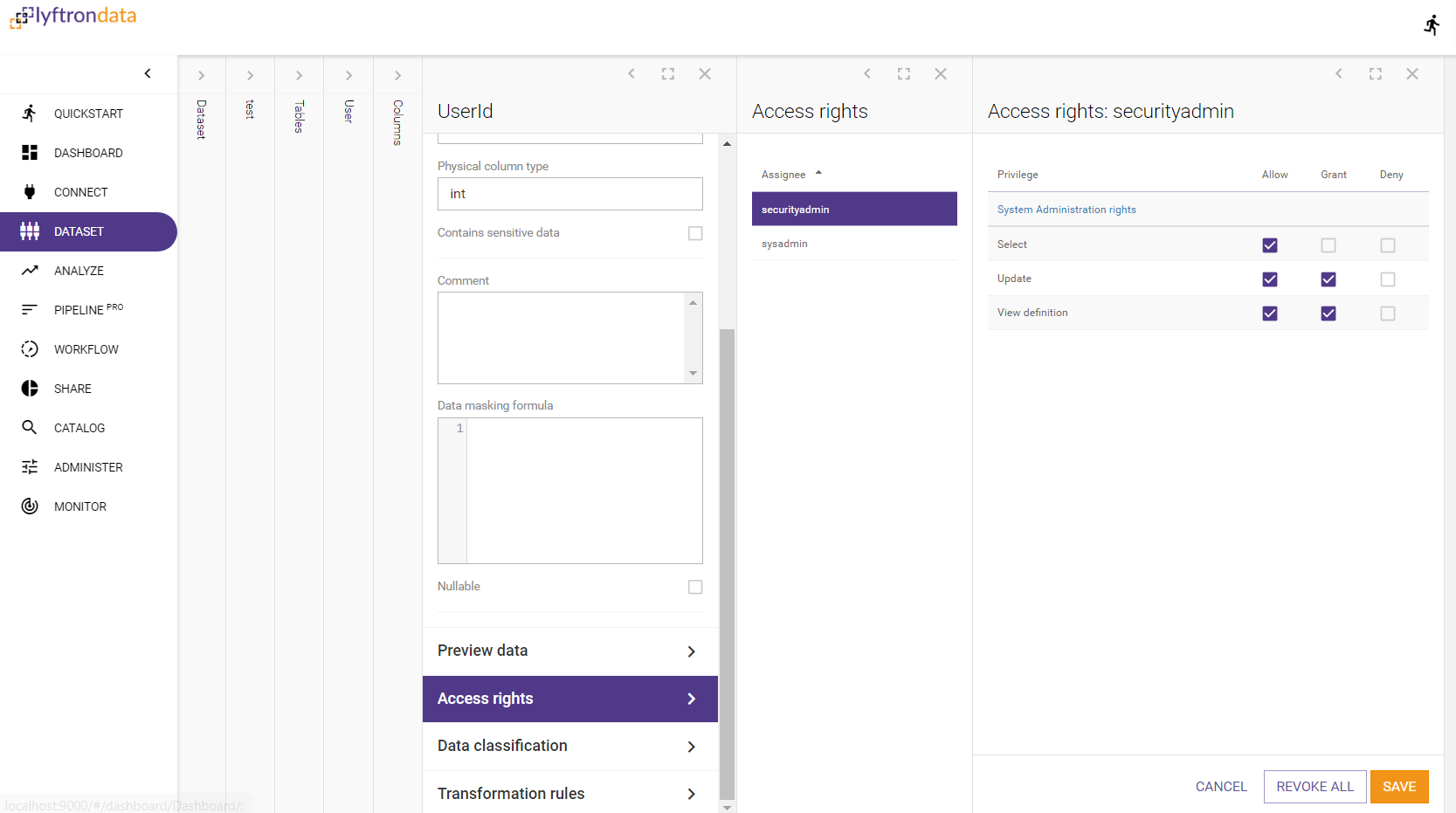Open the PIPELINE PRO menu item

point(88,310)
